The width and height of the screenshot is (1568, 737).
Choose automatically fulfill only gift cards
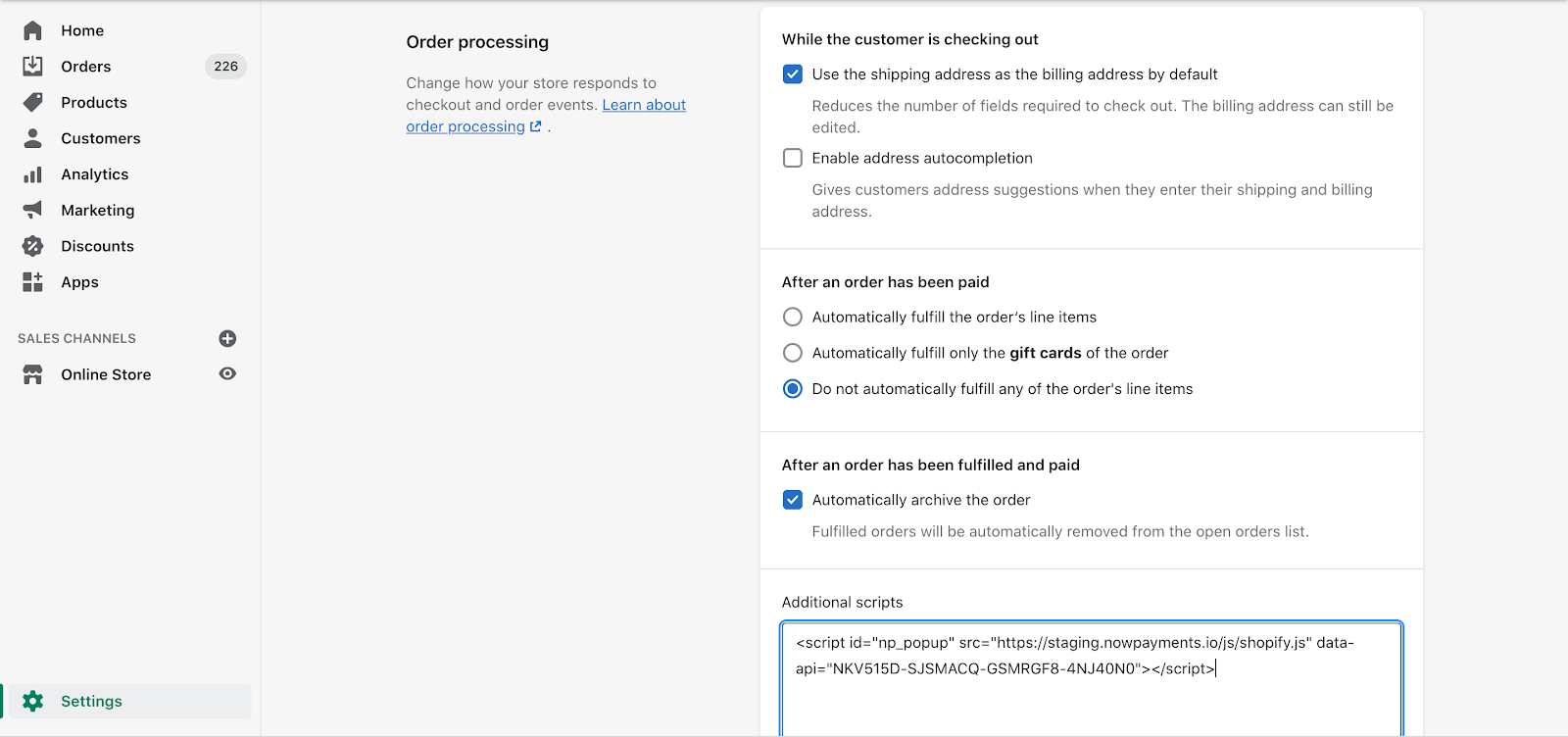click(793, 353)
